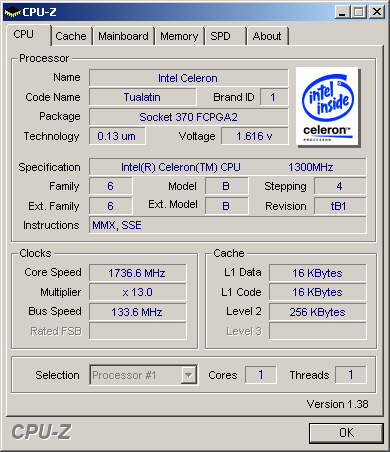Open the About tab
Image resolution: width=390 pixels, height=452 pixels.
[x=267, y=36]
